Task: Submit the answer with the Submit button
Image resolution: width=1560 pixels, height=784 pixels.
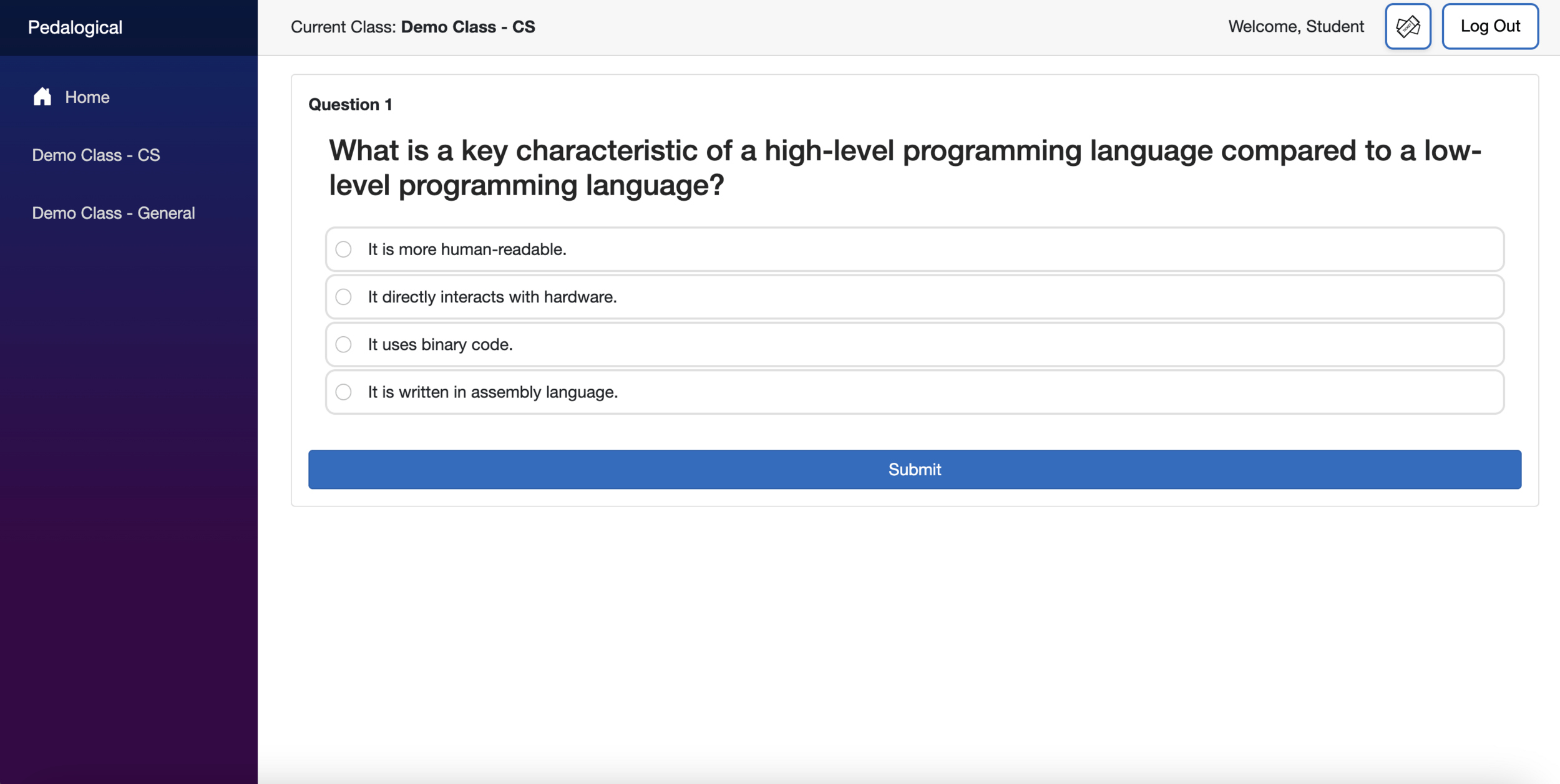Action: tap(914, 469)
